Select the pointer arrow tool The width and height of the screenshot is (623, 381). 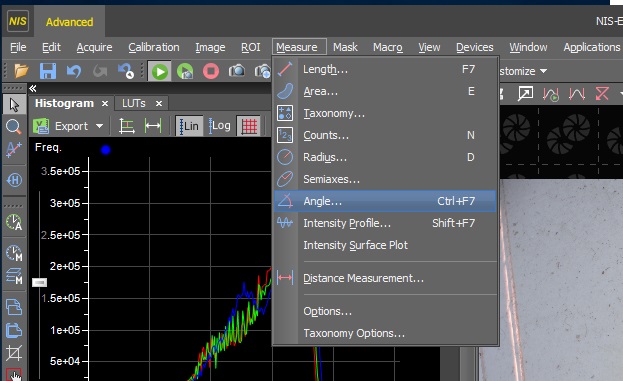tap(14, 105)
